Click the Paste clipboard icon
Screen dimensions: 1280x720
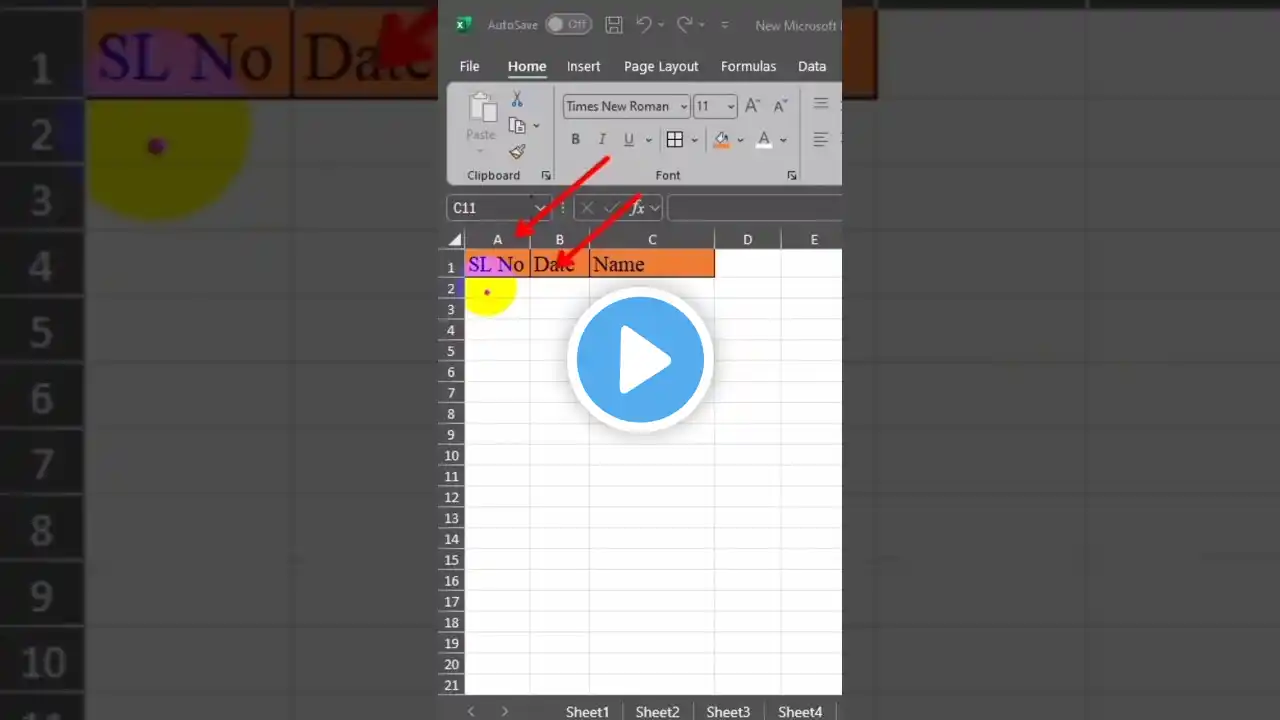pos(481,109)
